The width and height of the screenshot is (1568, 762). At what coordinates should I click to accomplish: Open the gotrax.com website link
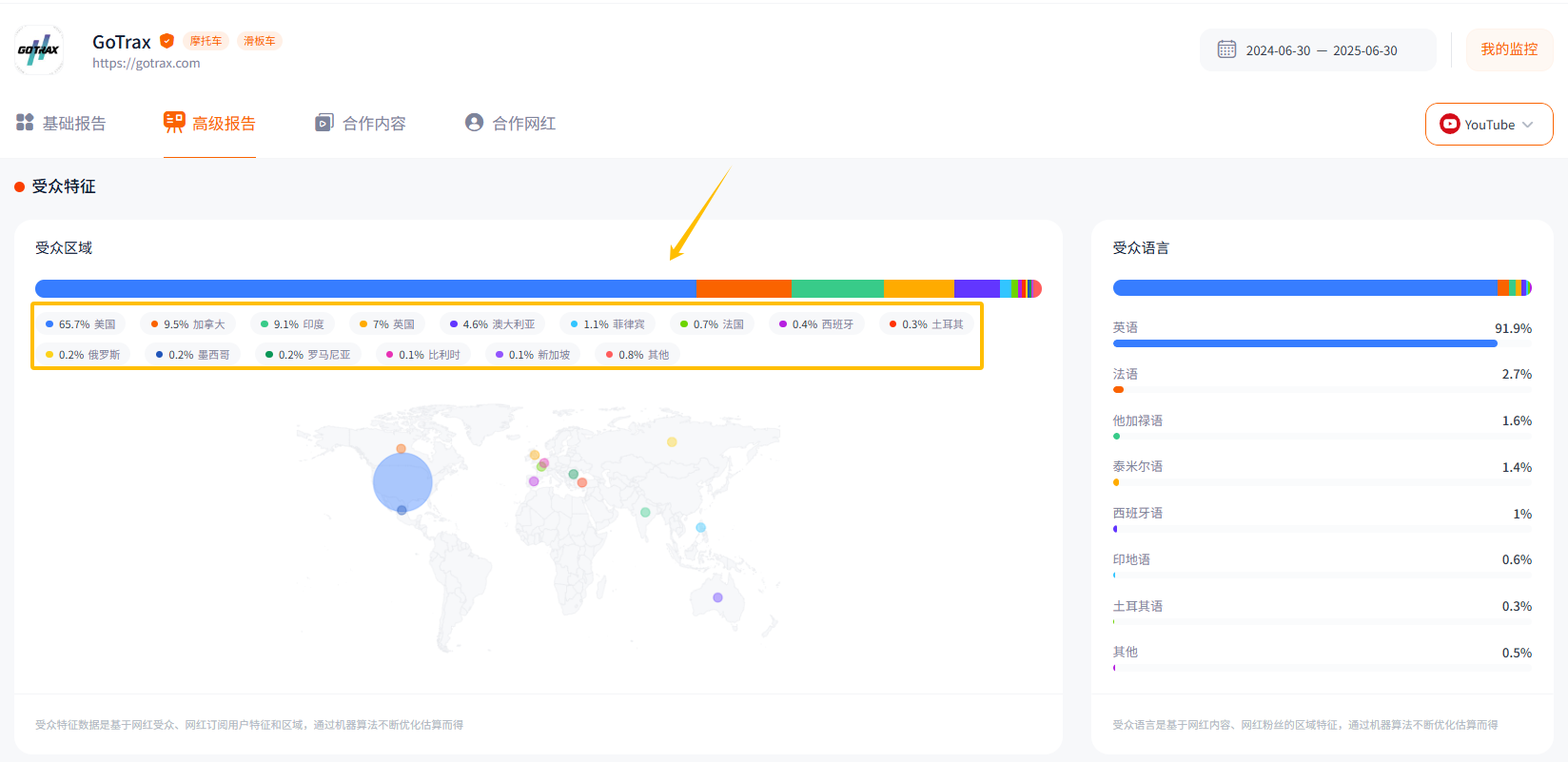pyautogui.click(x=146, y=64)
